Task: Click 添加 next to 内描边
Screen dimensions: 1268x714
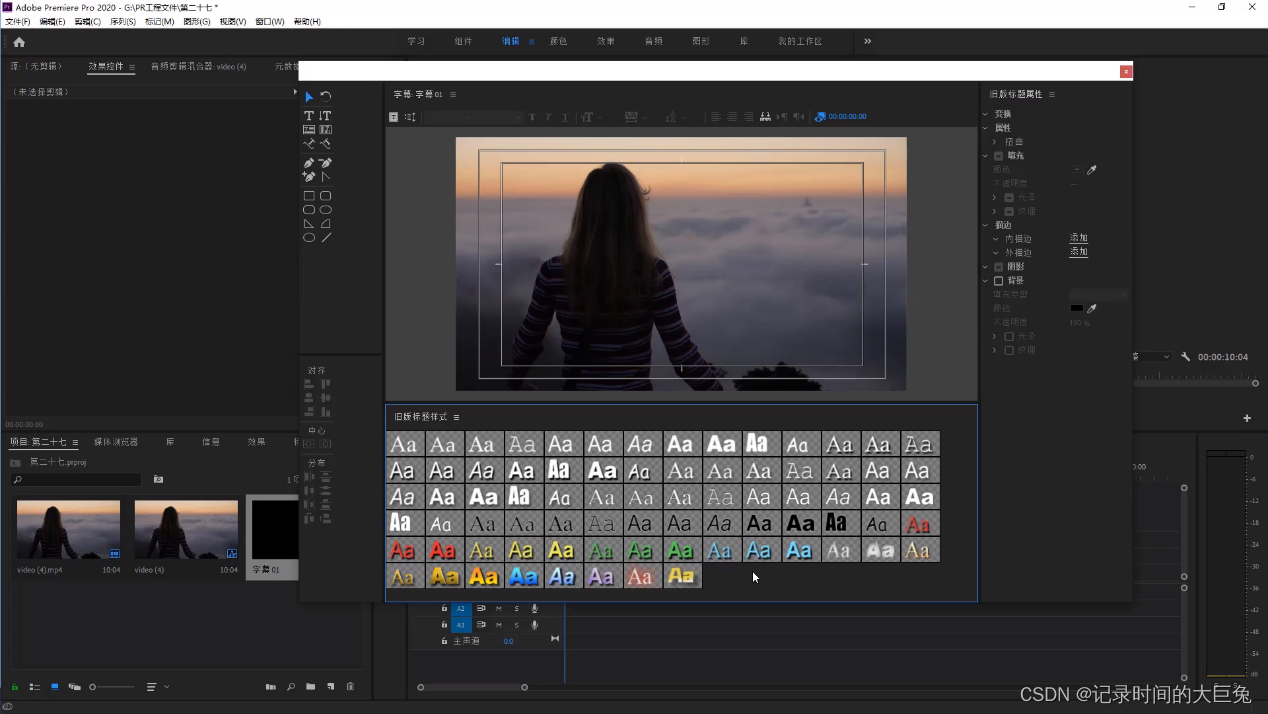Action: [x=1078, y=238]
